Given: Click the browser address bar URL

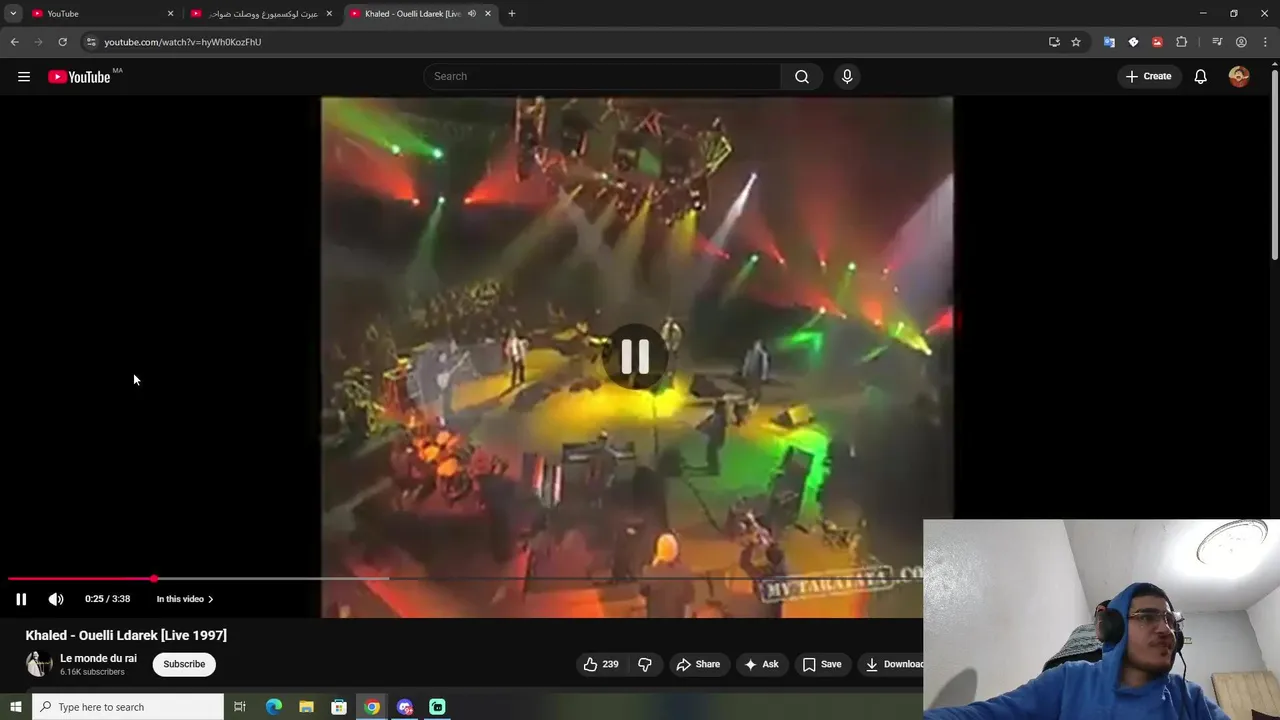Looking at the screenshot, I should tap(183, 42).
